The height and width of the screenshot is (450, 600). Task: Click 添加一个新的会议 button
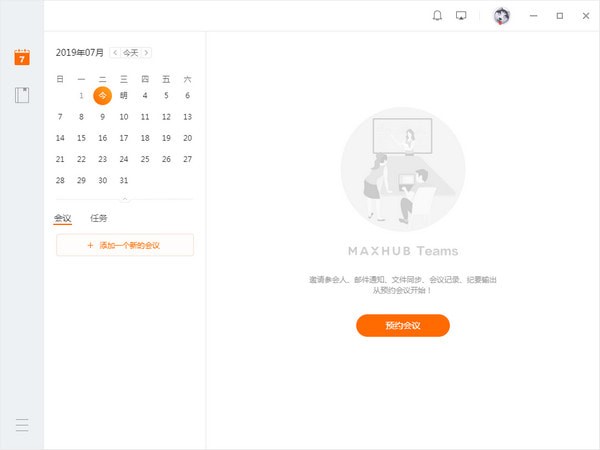point(125,245)
